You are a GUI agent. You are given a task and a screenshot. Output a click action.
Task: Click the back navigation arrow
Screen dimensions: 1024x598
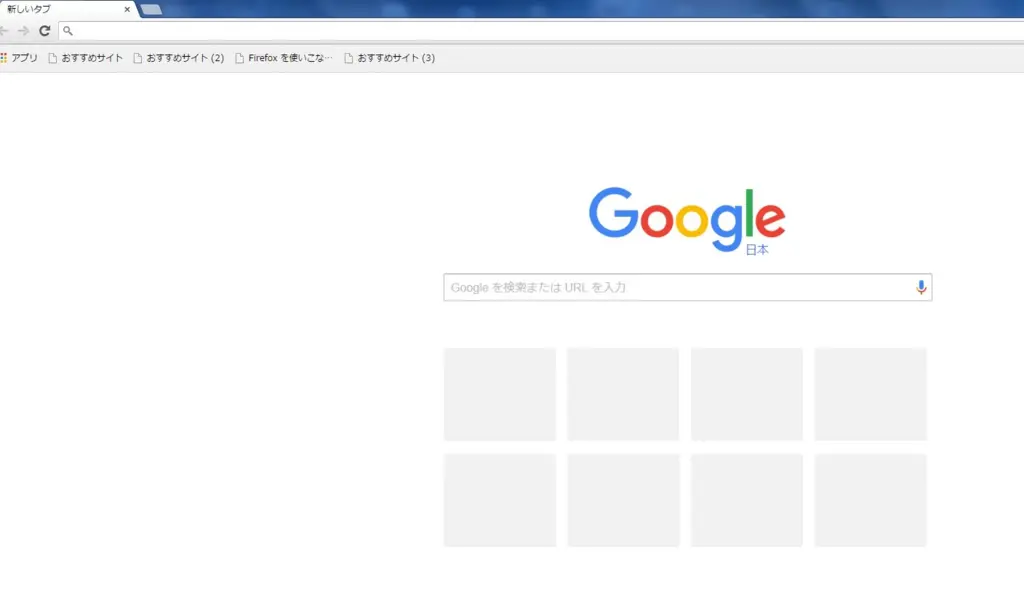(x=3, y=31)
